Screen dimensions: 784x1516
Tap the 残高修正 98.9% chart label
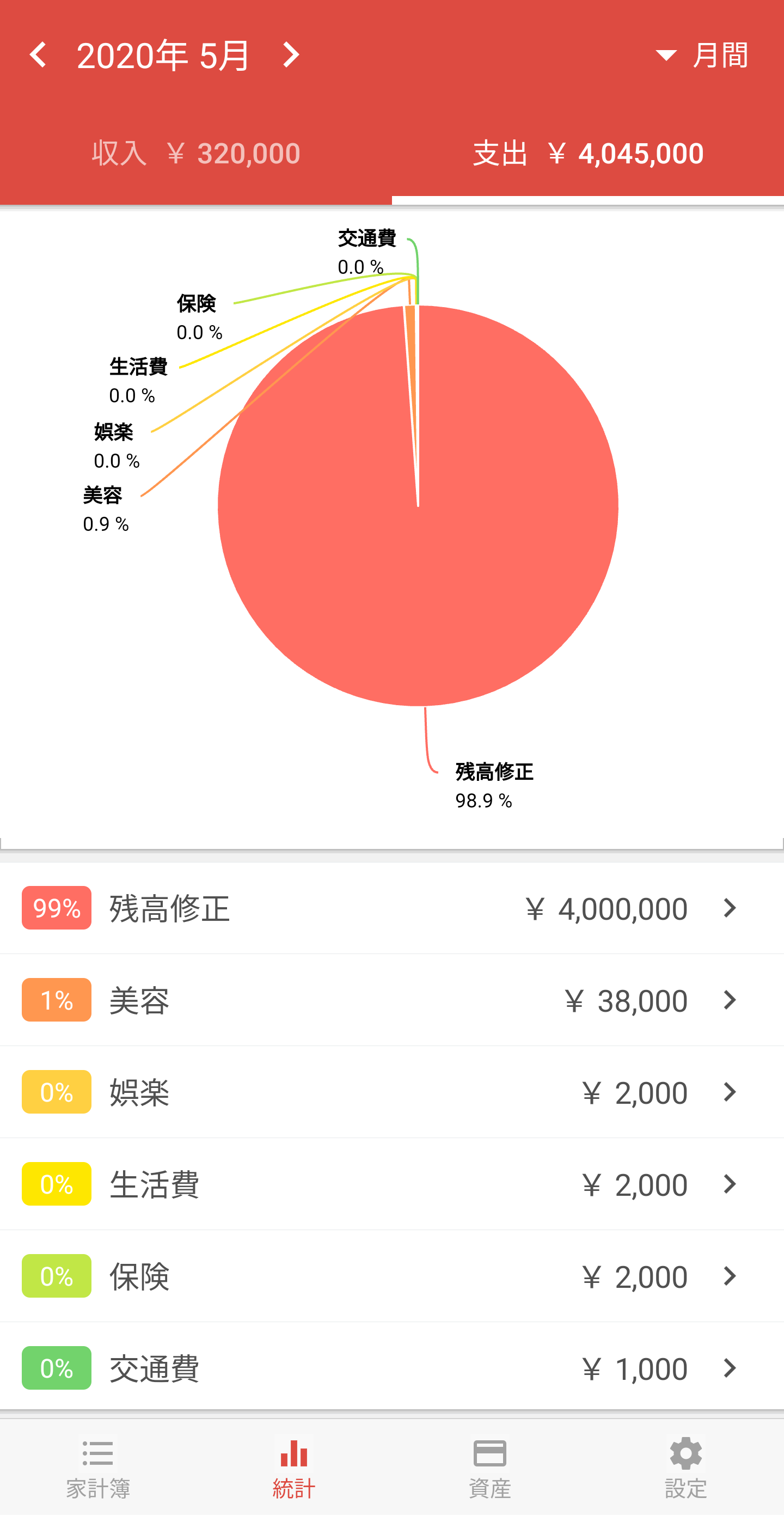tap(494, 786)
